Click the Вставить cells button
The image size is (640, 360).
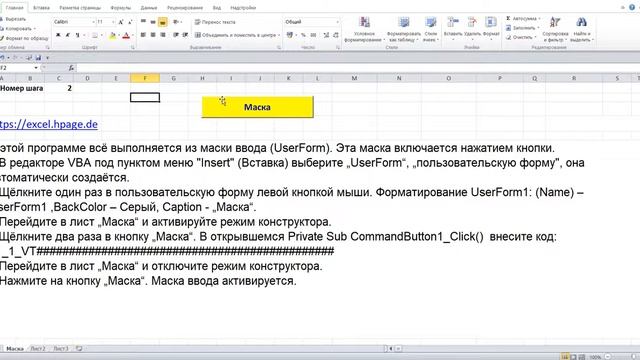coord(453,28)
